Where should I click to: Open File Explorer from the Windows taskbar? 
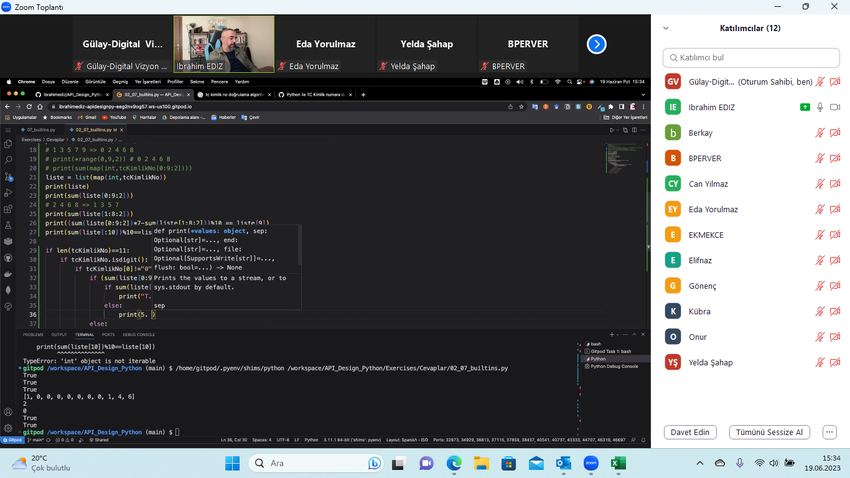[481, 463]
